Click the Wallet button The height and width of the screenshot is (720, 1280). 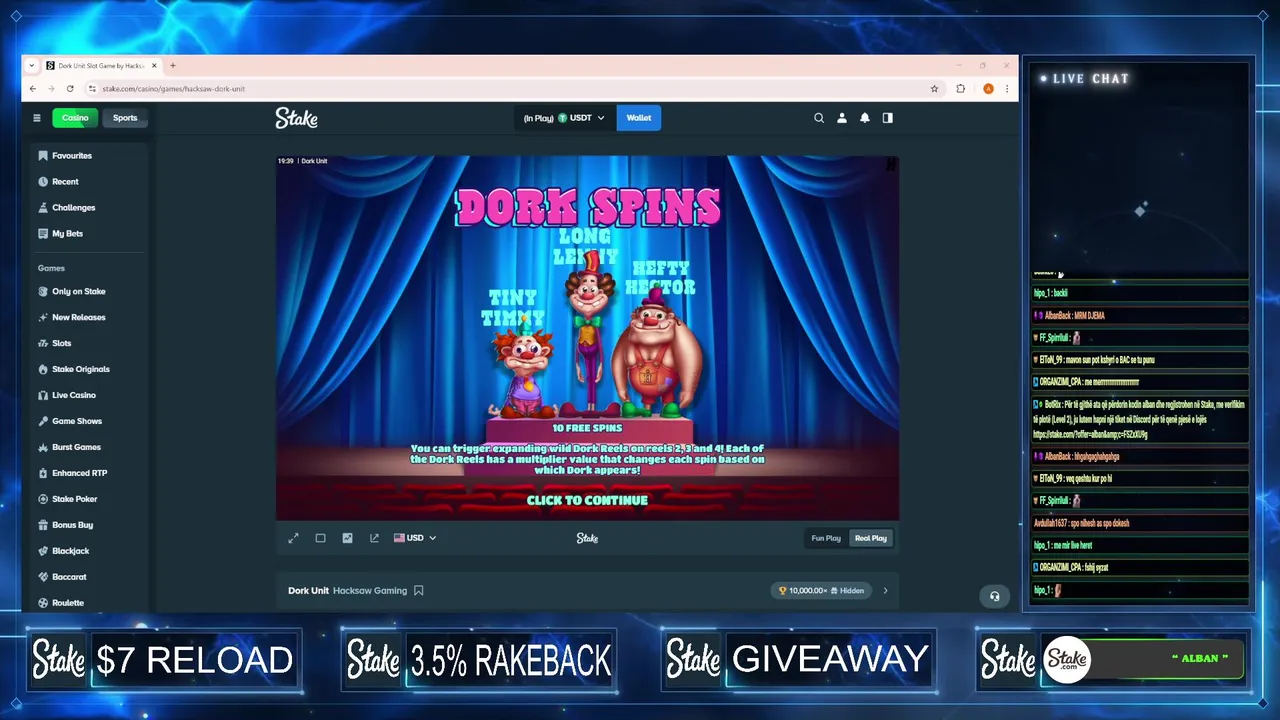[639, 118]
